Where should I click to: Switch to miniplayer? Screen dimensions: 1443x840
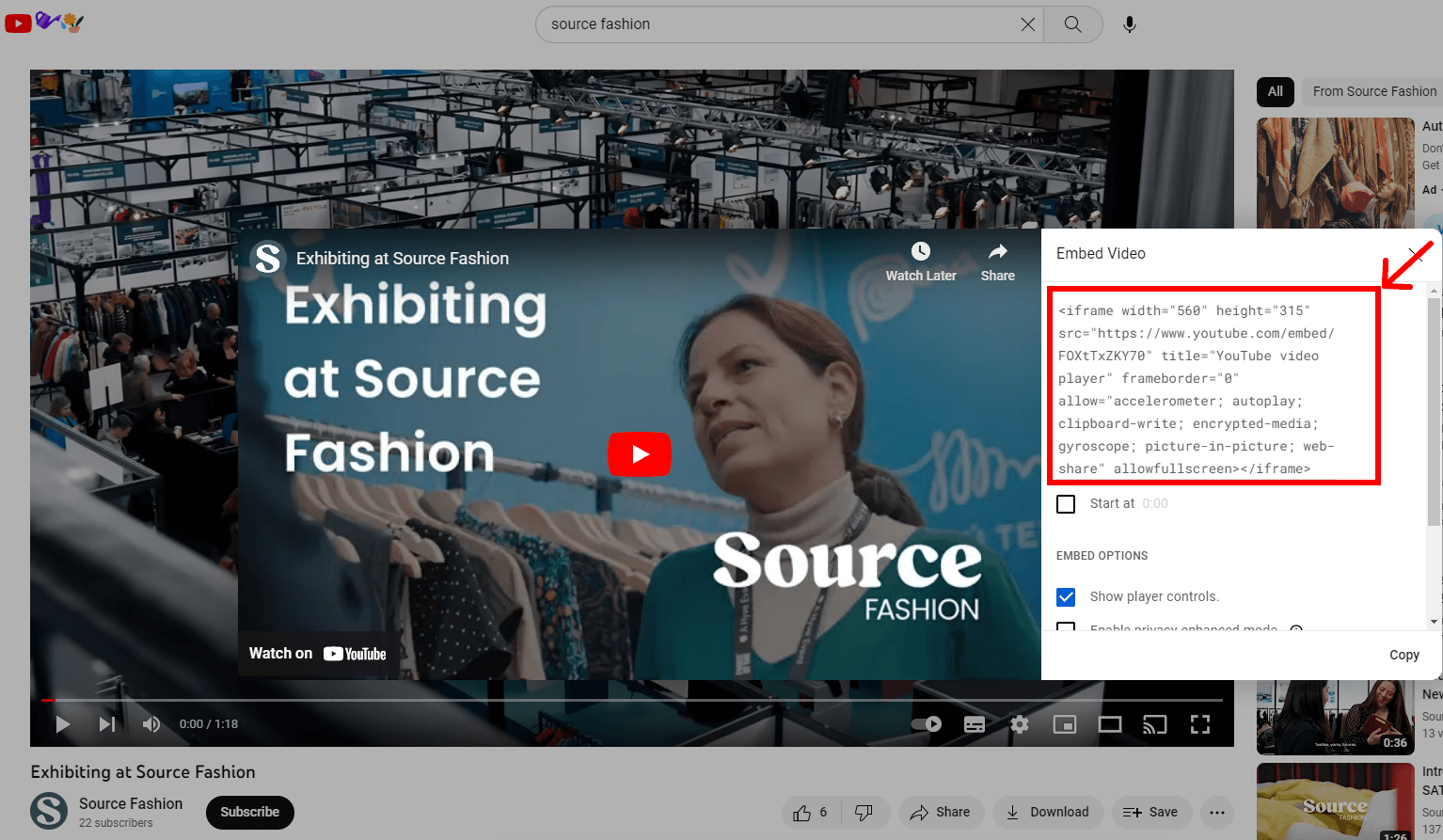tap(1065, 724)
